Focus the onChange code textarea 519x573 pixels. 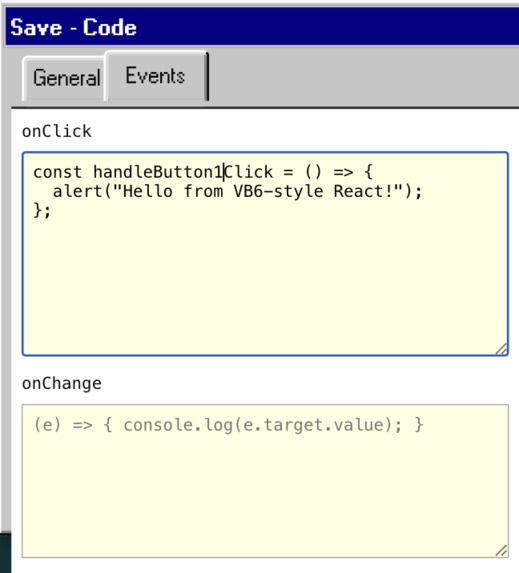[265, 481]
